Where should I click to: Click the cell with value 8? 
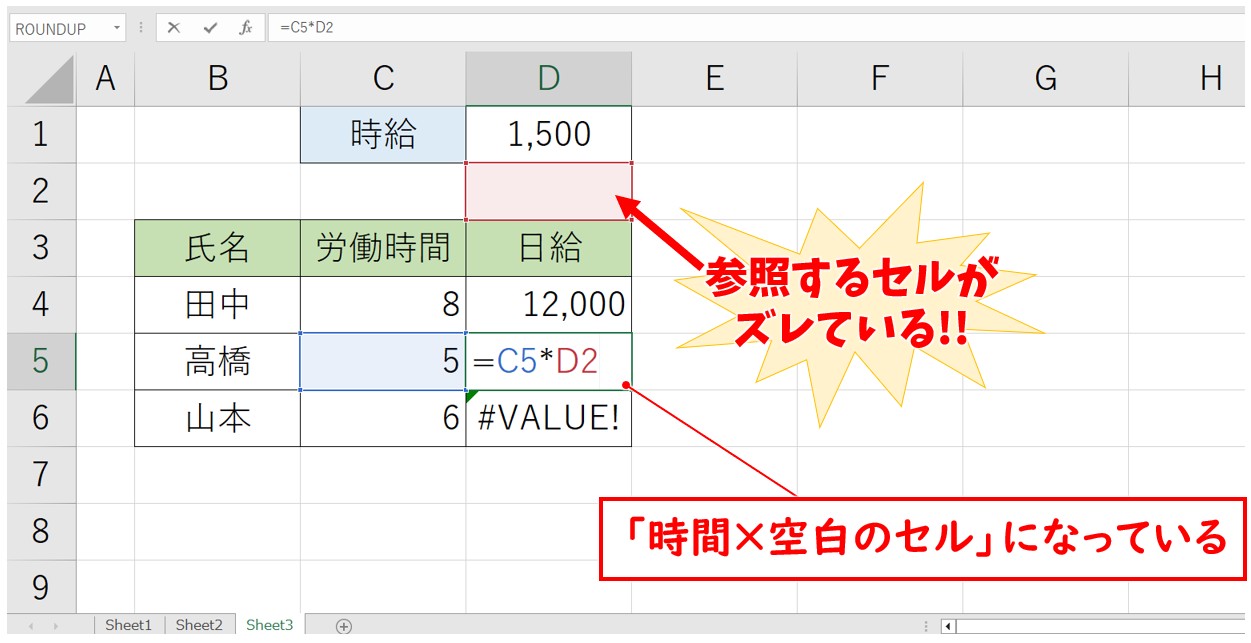click(383, 305)
